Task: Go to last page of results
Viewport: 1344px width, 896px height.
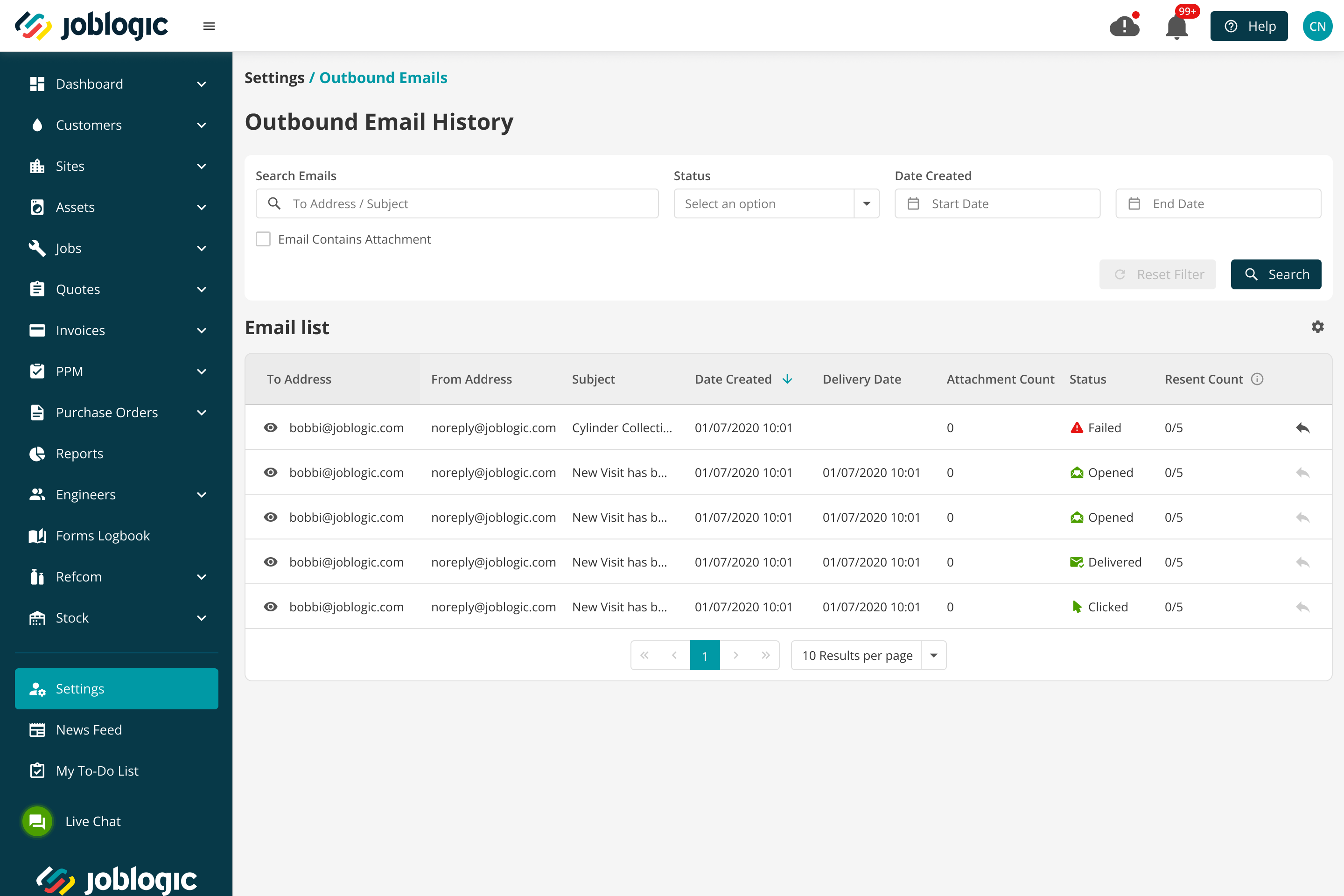Action: (x=766, y=655)
